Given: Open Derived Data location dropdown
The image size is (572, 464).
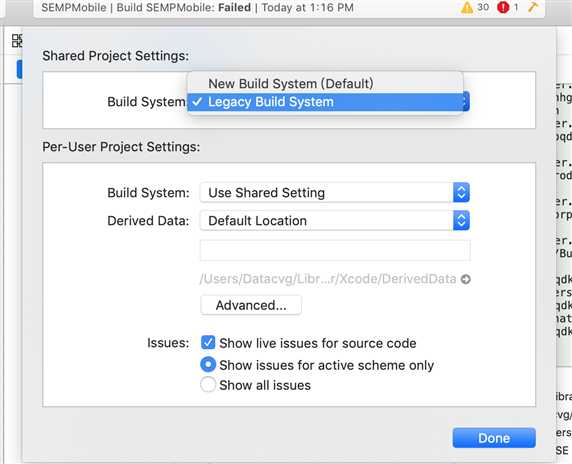Looking at the screenshot, I should click(x=335, y=220).
